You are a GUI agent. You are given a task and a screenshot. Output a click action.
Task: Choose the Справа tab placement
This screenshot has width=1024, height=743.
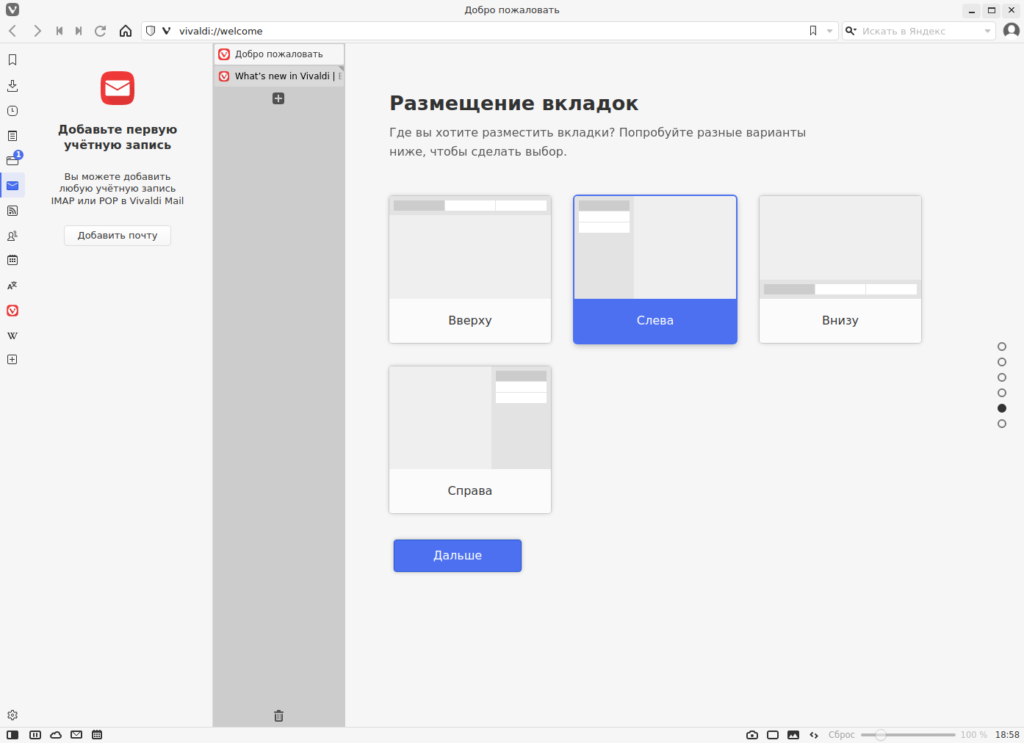470,439
